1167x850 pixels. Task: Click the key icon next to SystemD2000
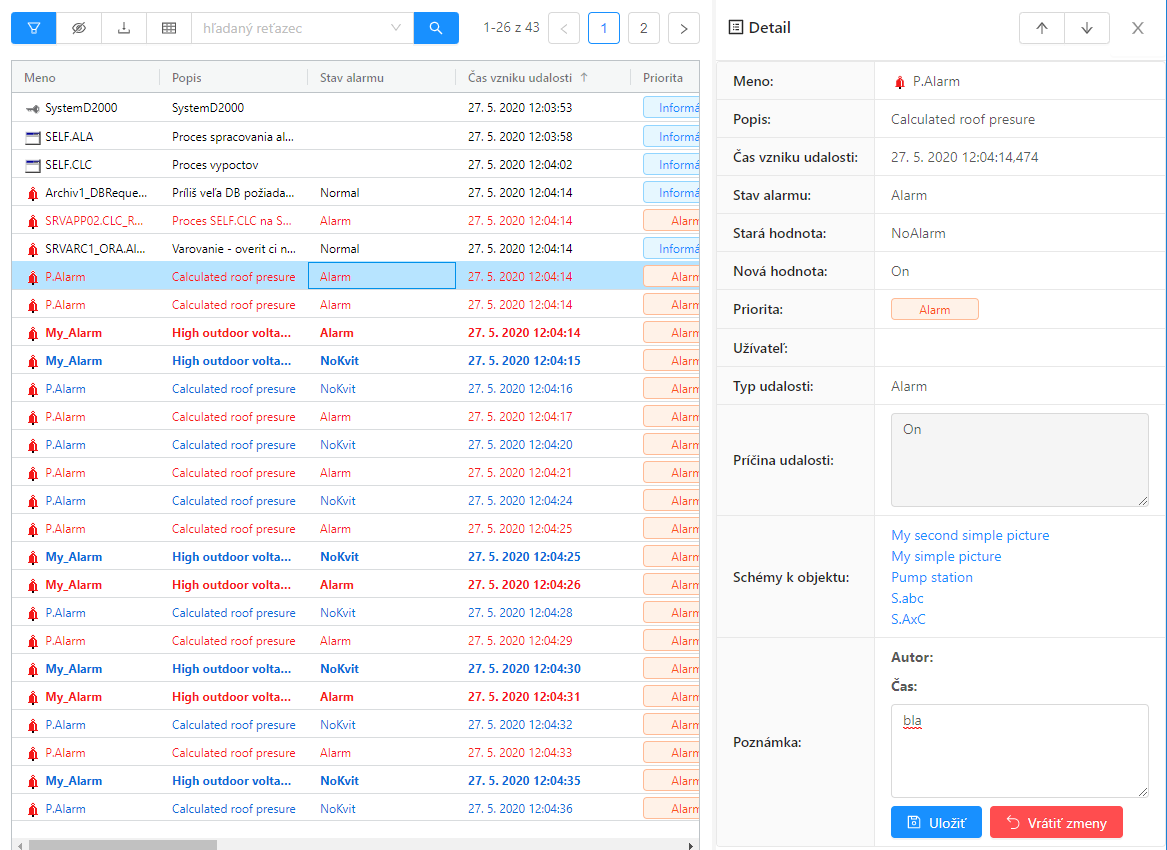pos(33,108)
